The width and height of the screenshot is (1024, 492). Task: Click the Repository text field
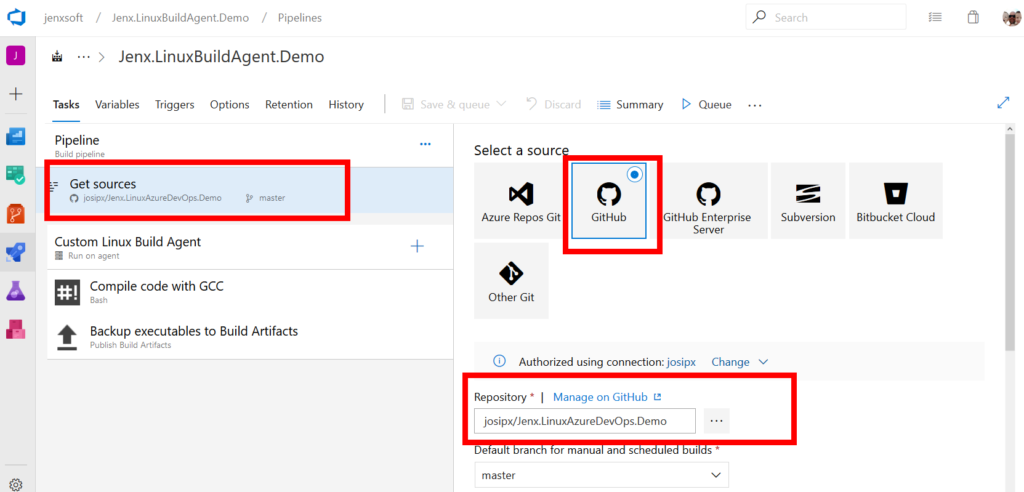click(x=585, y=421)
